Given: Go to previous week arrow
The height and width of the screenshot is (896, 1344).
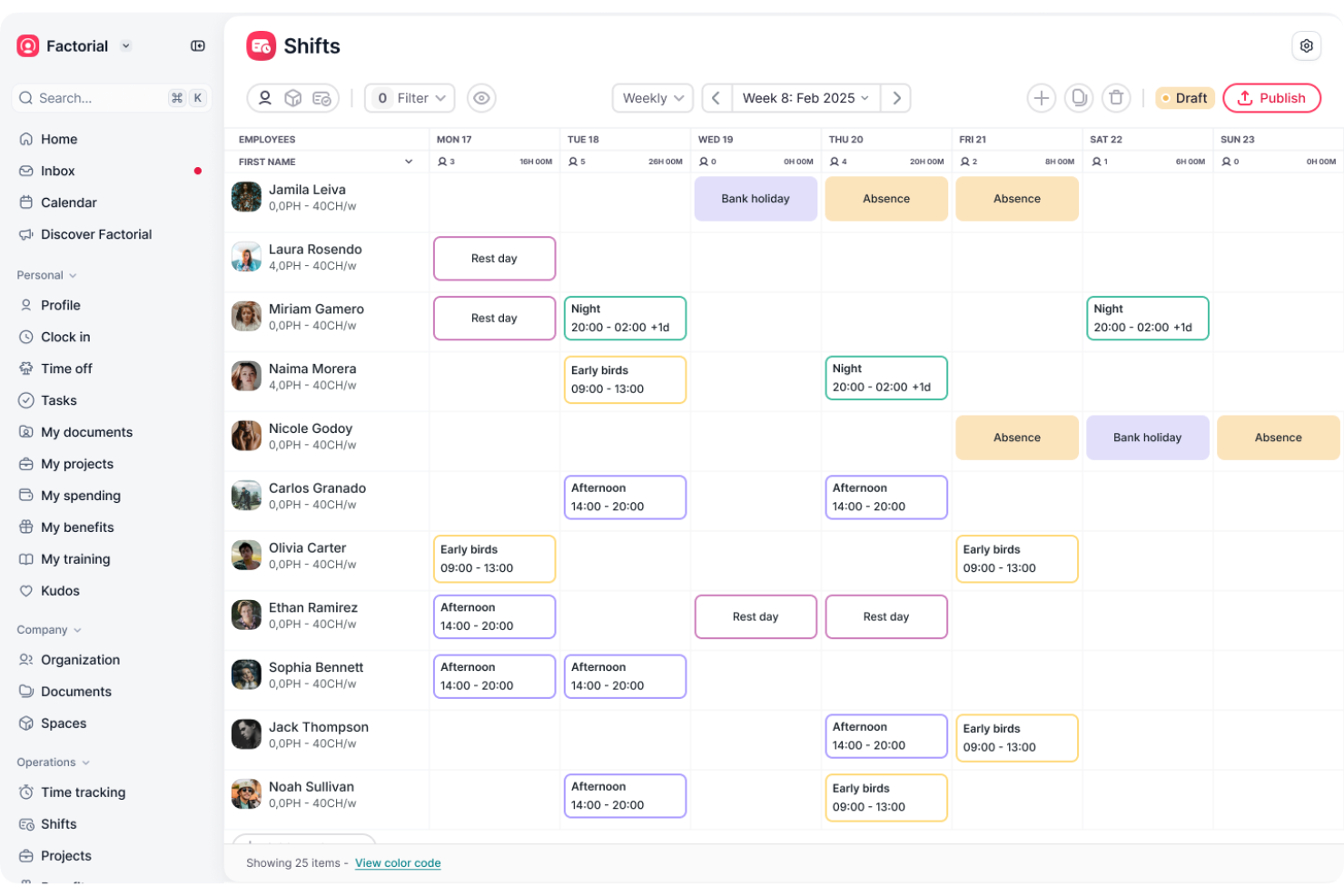Looking at the screenshot, I should coord(716,98).
